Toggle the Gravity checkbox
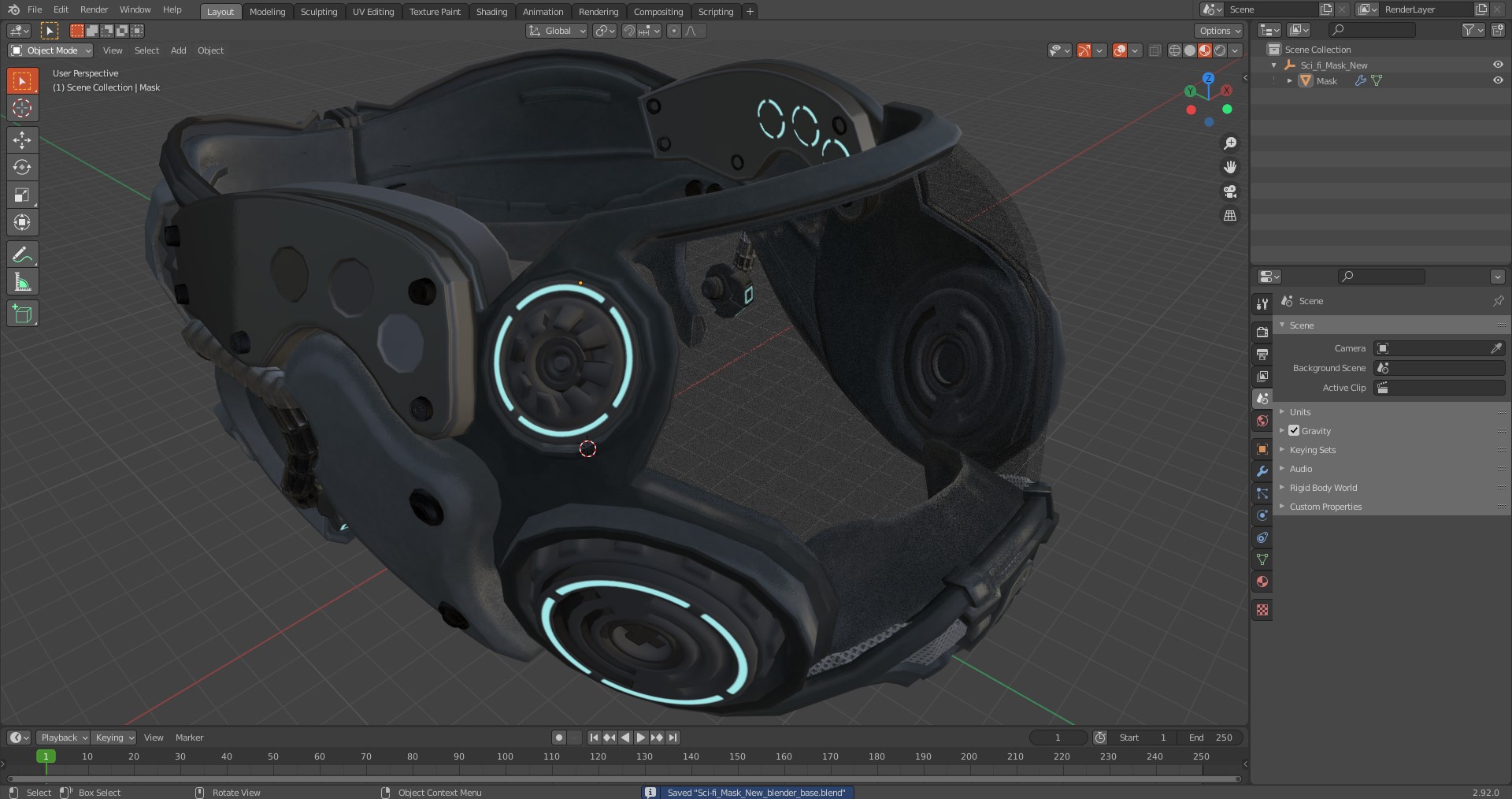Image resolution: width=1512 pixels, height=799 pixels. [x=1294, y=430]
